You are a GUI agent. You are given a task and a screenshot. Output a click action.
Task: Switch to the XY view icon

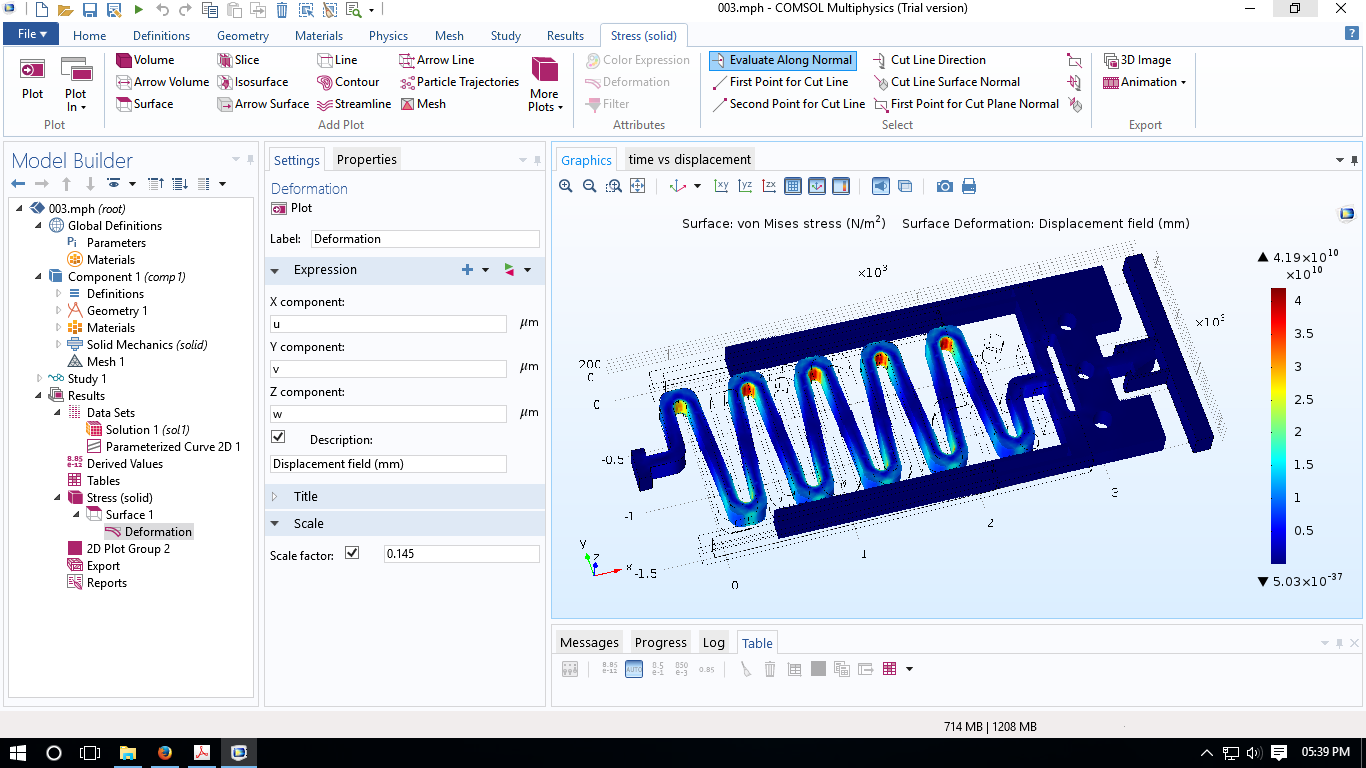tap(721, 186)
